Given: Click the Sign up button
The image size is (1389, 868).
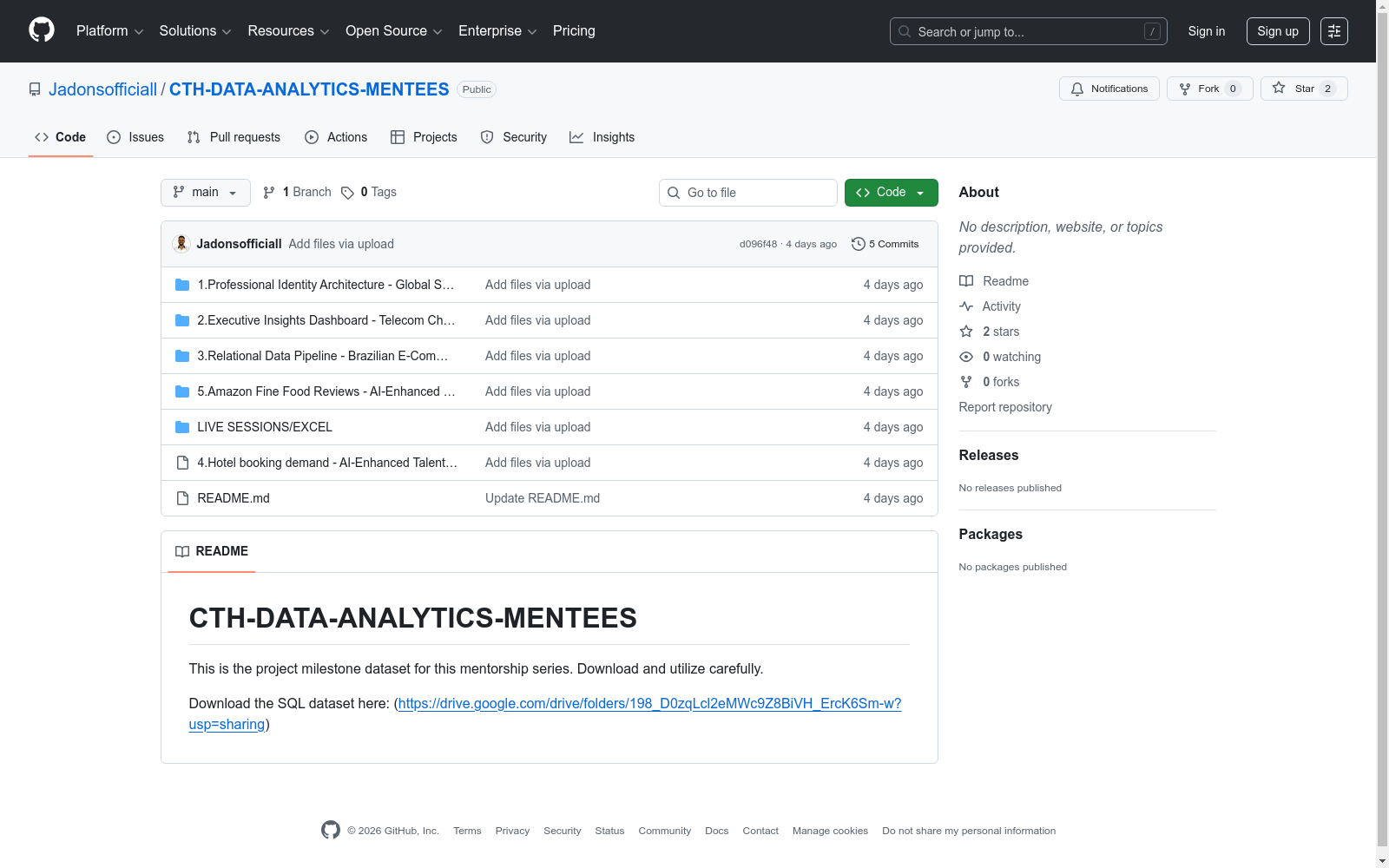Looking at the screenshot, I should coord(1278,31).
